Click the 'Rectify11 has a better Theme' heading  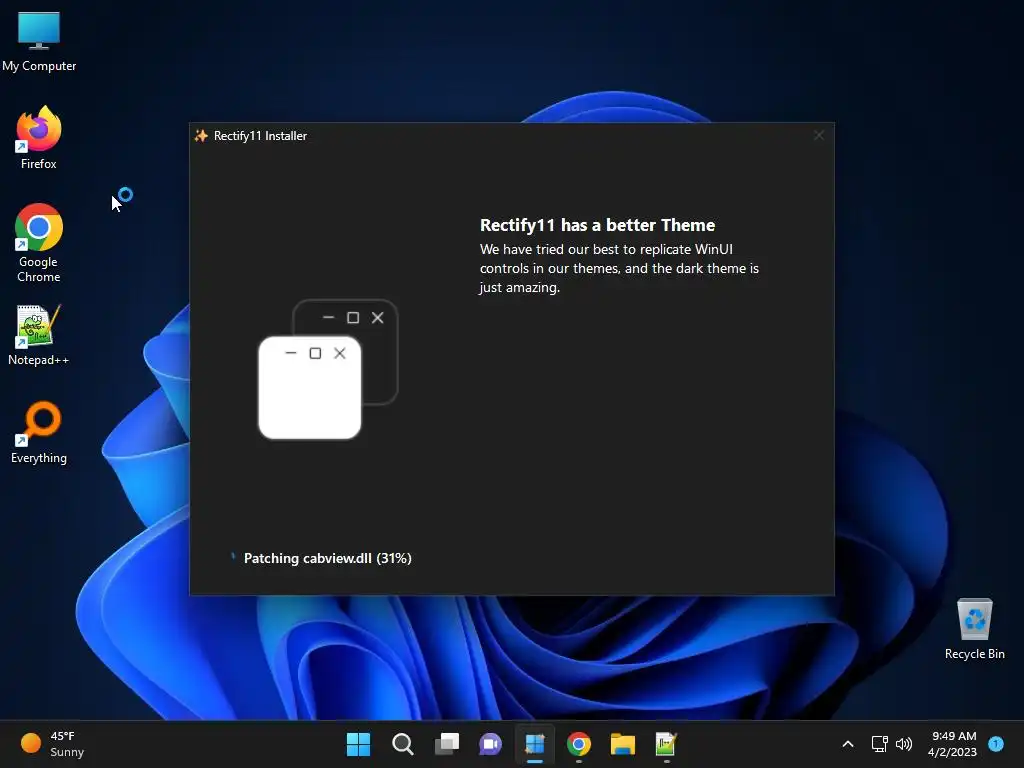pos(597,225)
